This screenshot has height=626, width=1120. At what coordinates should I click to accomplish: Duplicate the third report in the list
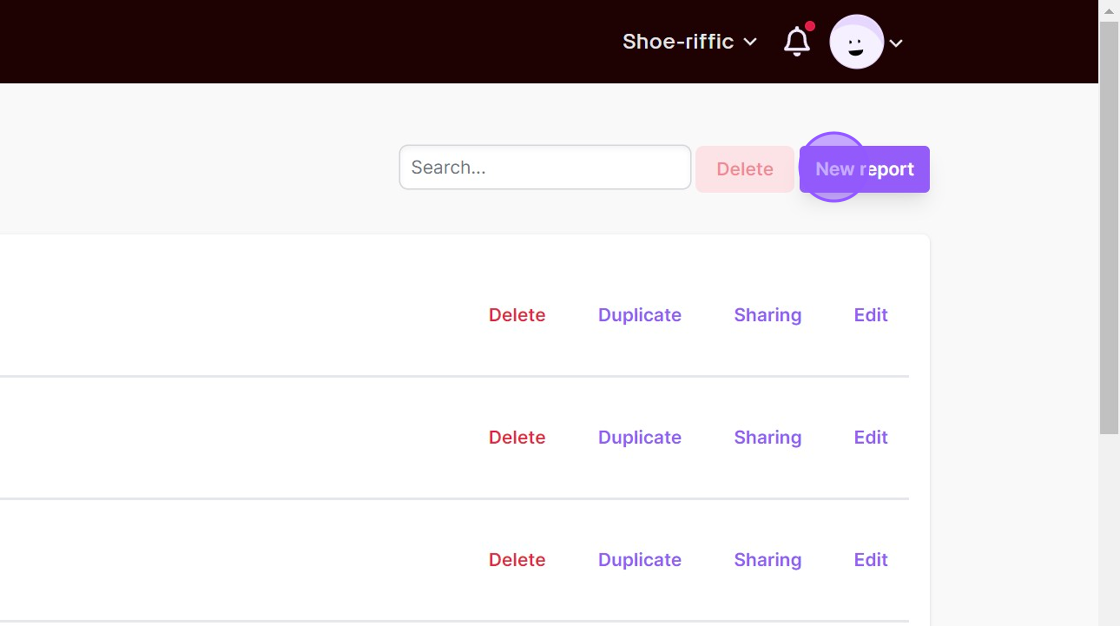(x=640, y=560)
